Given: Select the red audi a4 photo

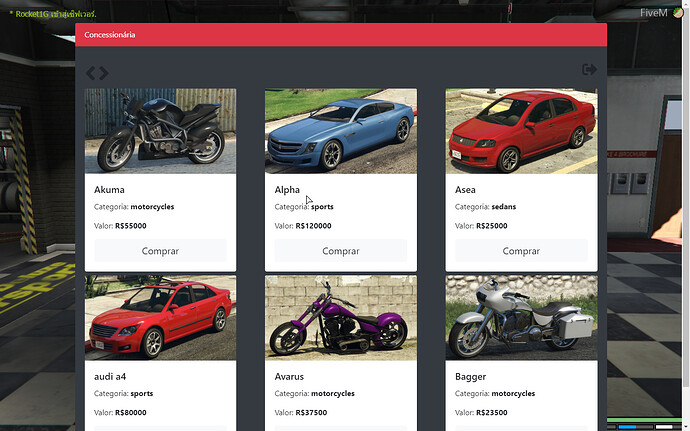Looking at the screenshot, I should click(160, 318).
